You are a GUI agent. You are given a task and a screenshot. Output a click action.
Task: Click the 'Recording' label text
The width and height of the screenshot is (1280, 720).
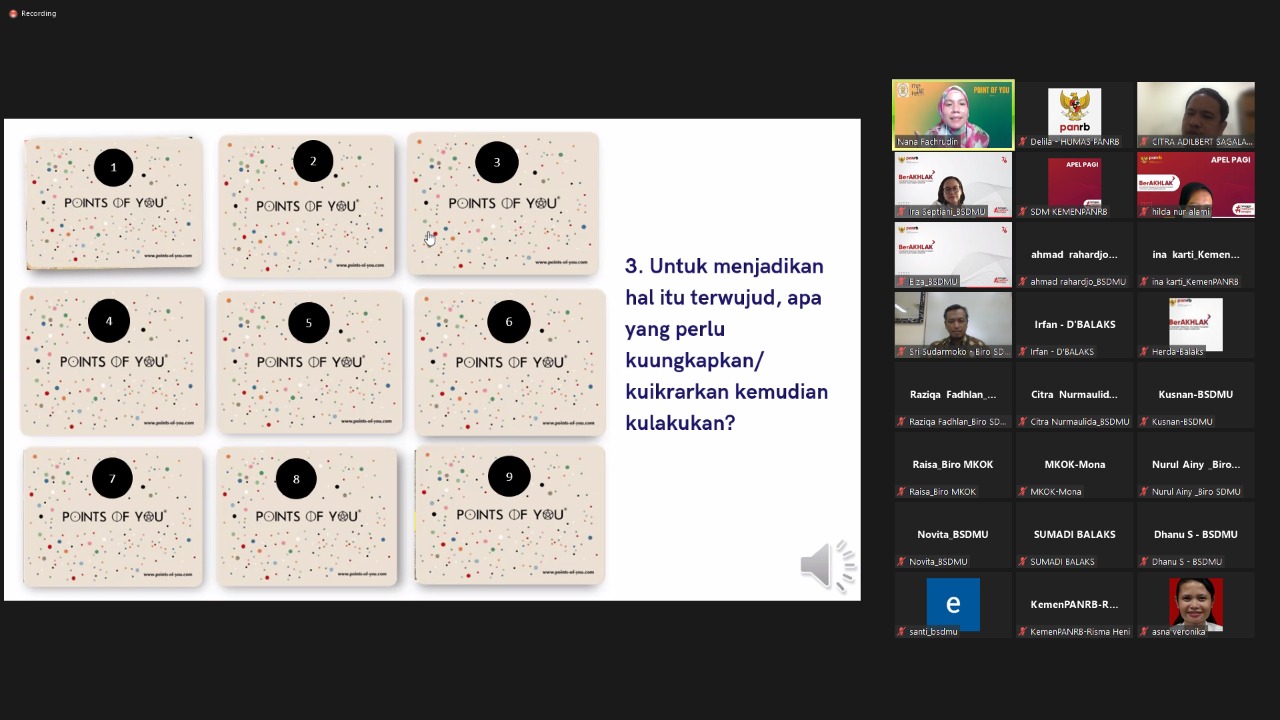click(39, 14)
